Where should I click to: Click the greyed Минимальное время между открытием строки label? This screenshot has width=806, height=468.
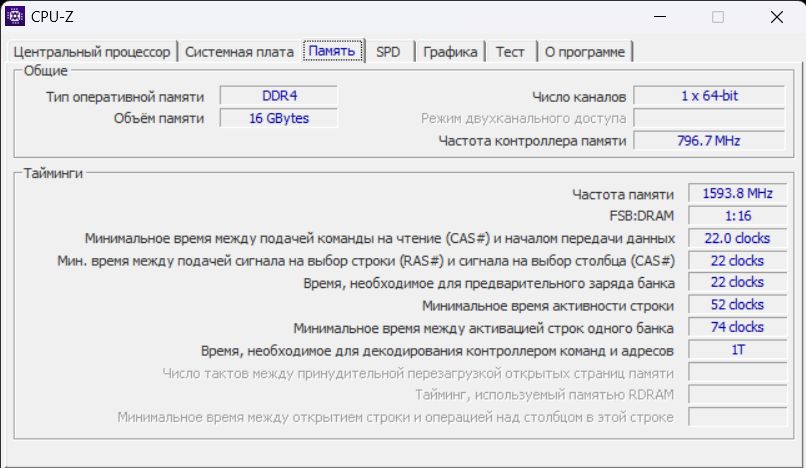(x=395, y=417)
